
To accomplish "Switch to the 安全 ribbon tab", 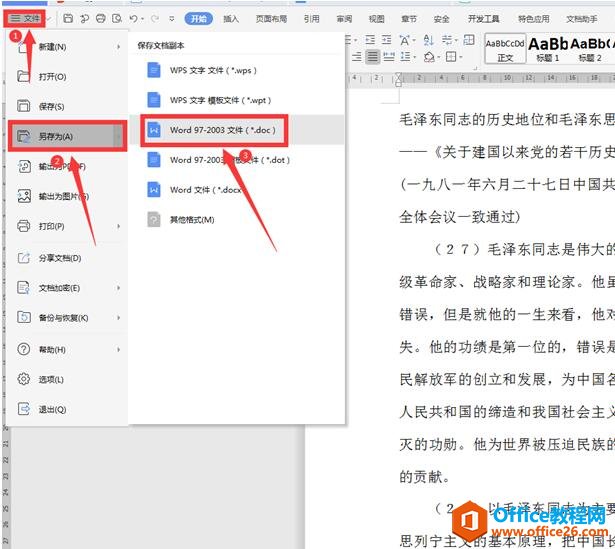I will [441, 18].
